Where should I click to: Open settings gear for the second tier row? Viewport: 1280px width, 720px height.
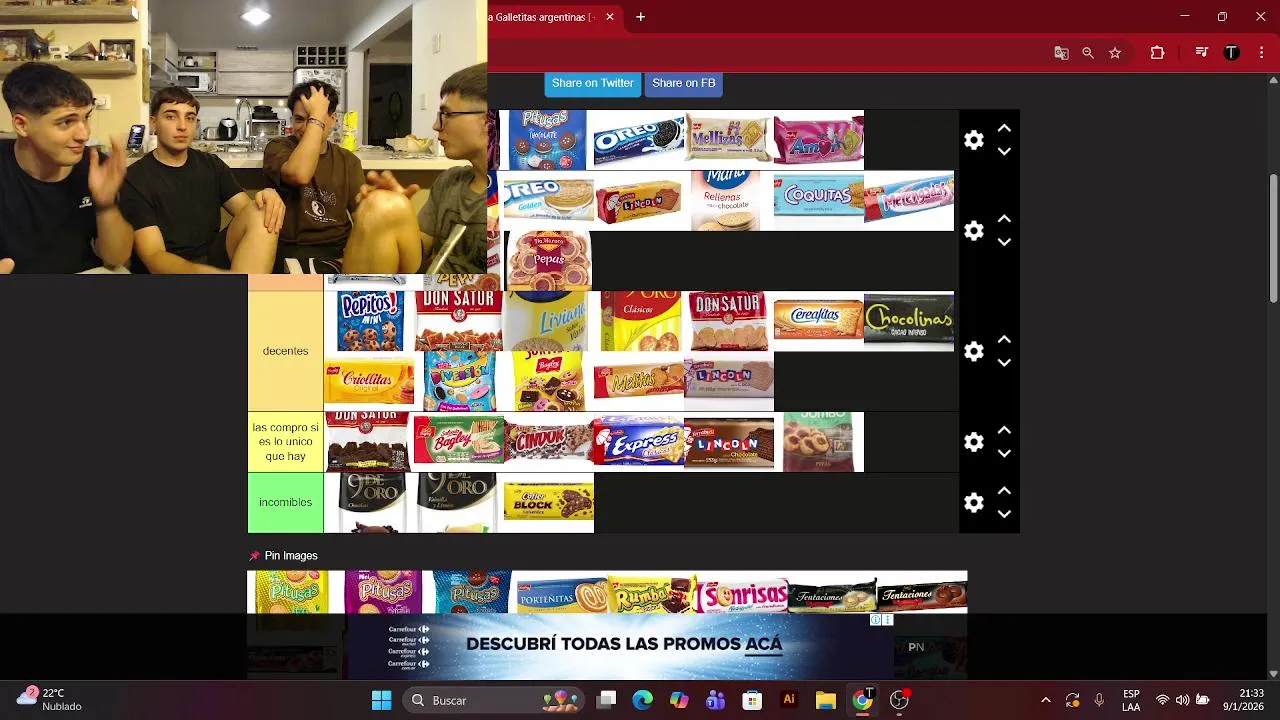coord(974,231)
